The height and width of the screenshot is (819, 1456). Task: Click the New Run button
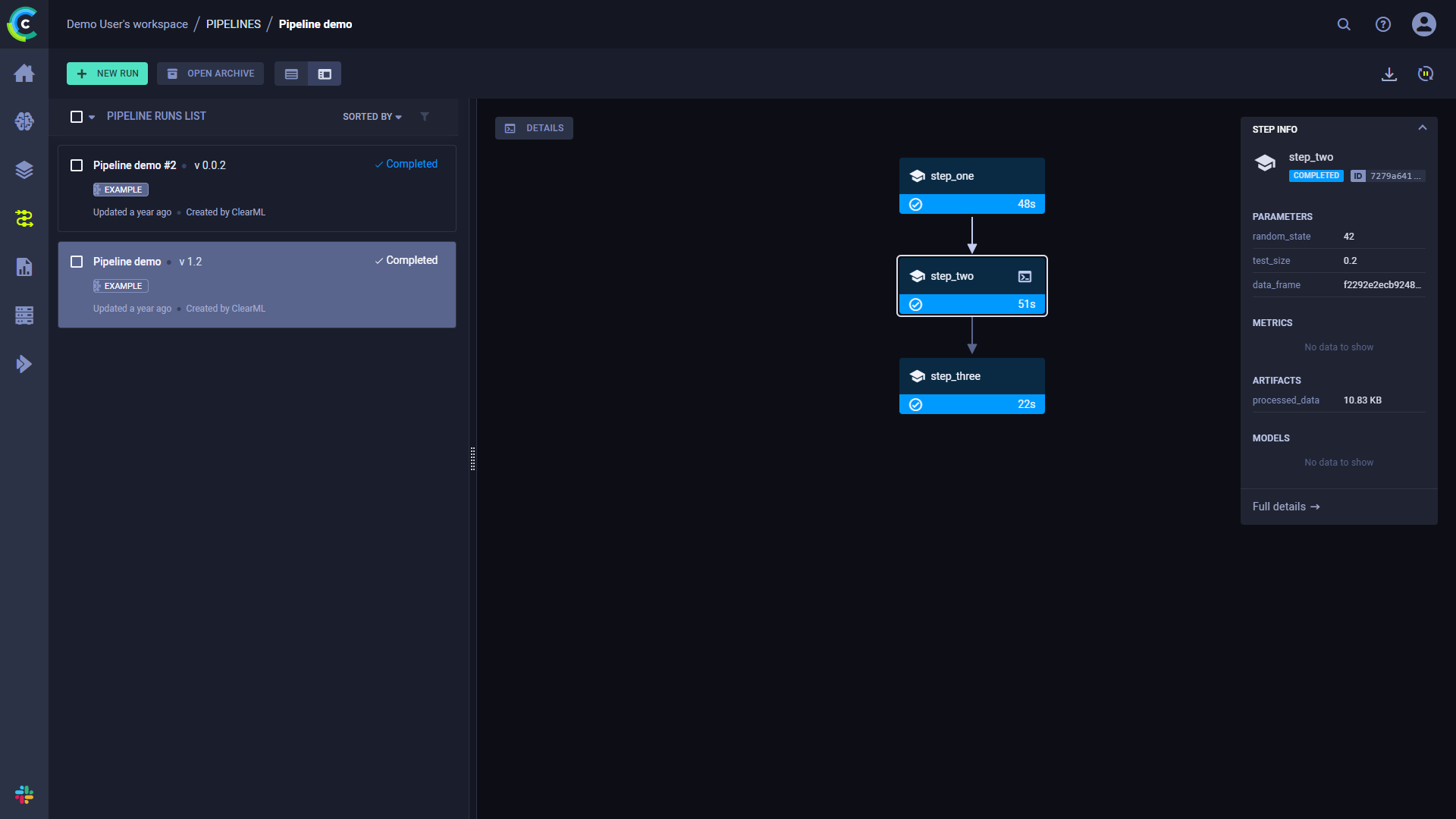click(x=107, y=74)
